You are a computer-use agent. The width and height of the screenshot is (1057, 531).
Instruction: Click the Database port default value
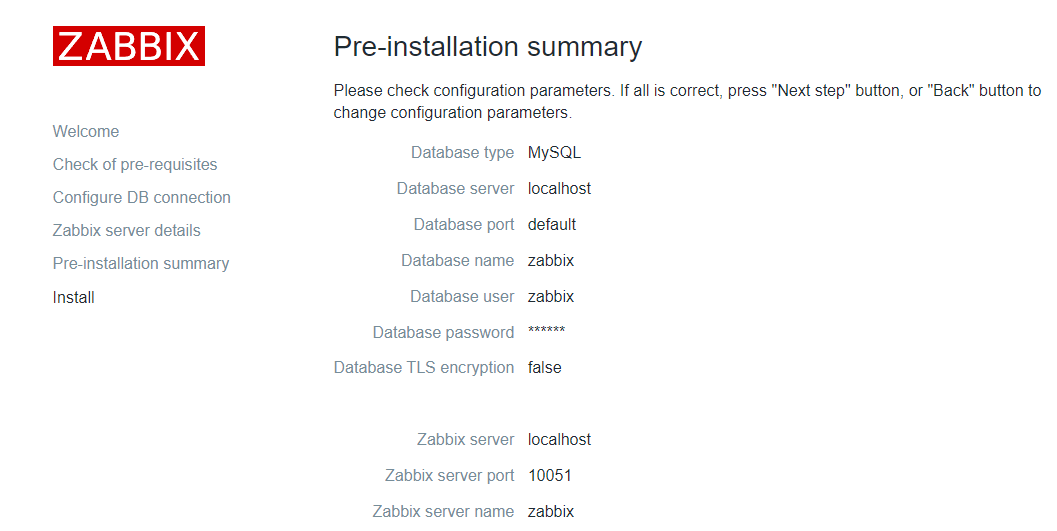[552, 225]
